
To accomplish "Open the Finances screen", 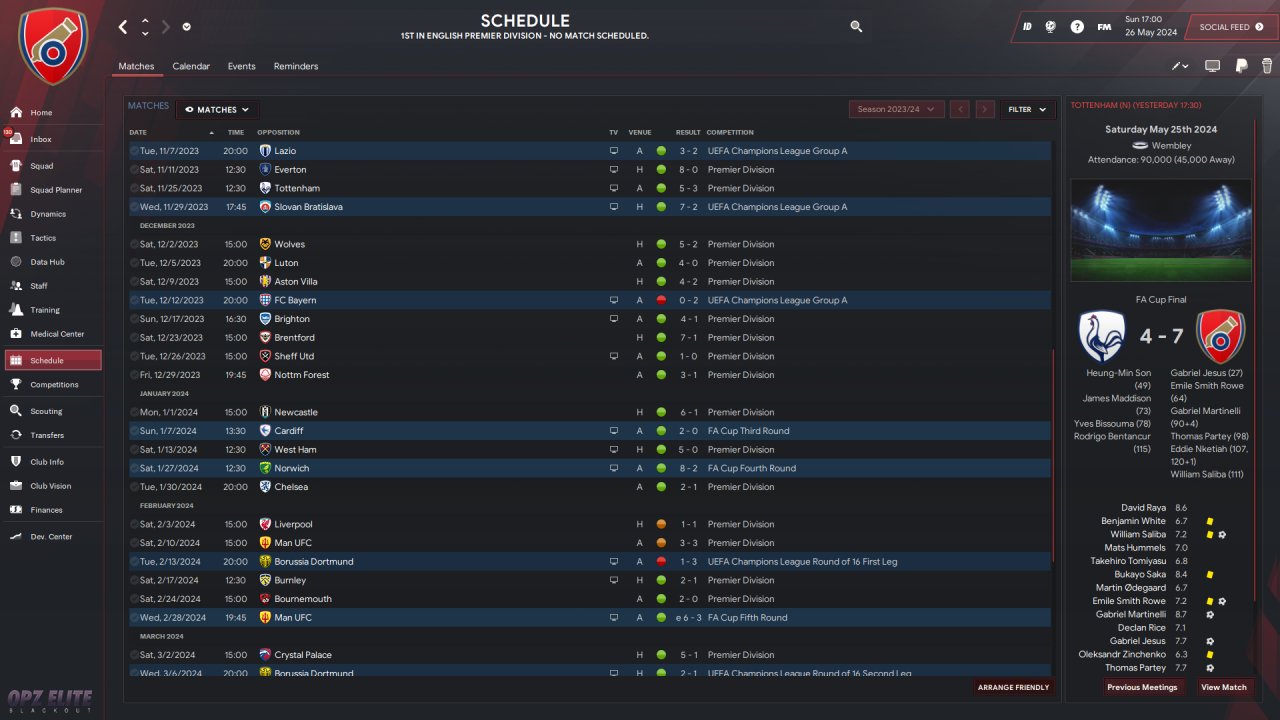I will pos(52,510).
